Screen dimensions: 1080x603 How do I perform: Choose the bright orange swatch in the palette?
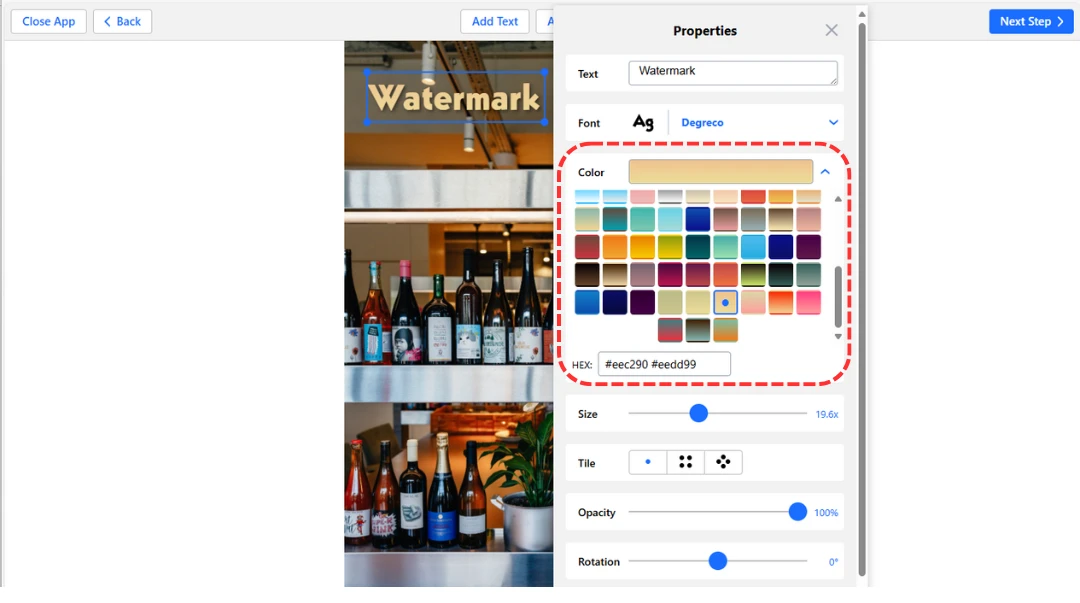click(615, 247)
